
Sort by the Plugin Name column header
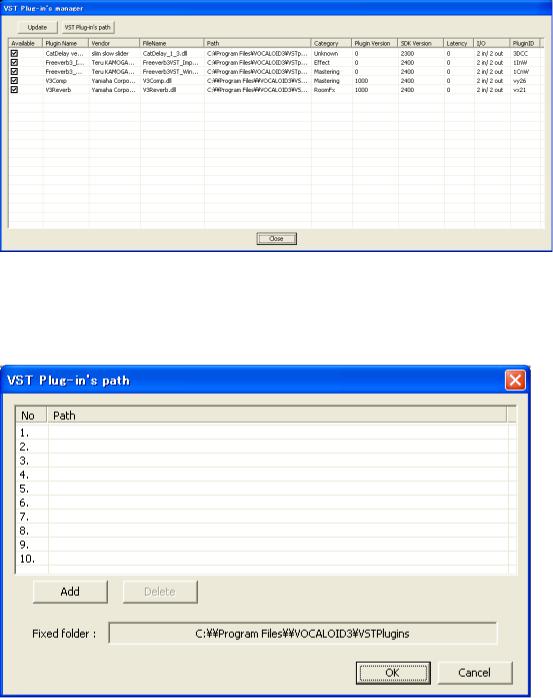point(65,43)
